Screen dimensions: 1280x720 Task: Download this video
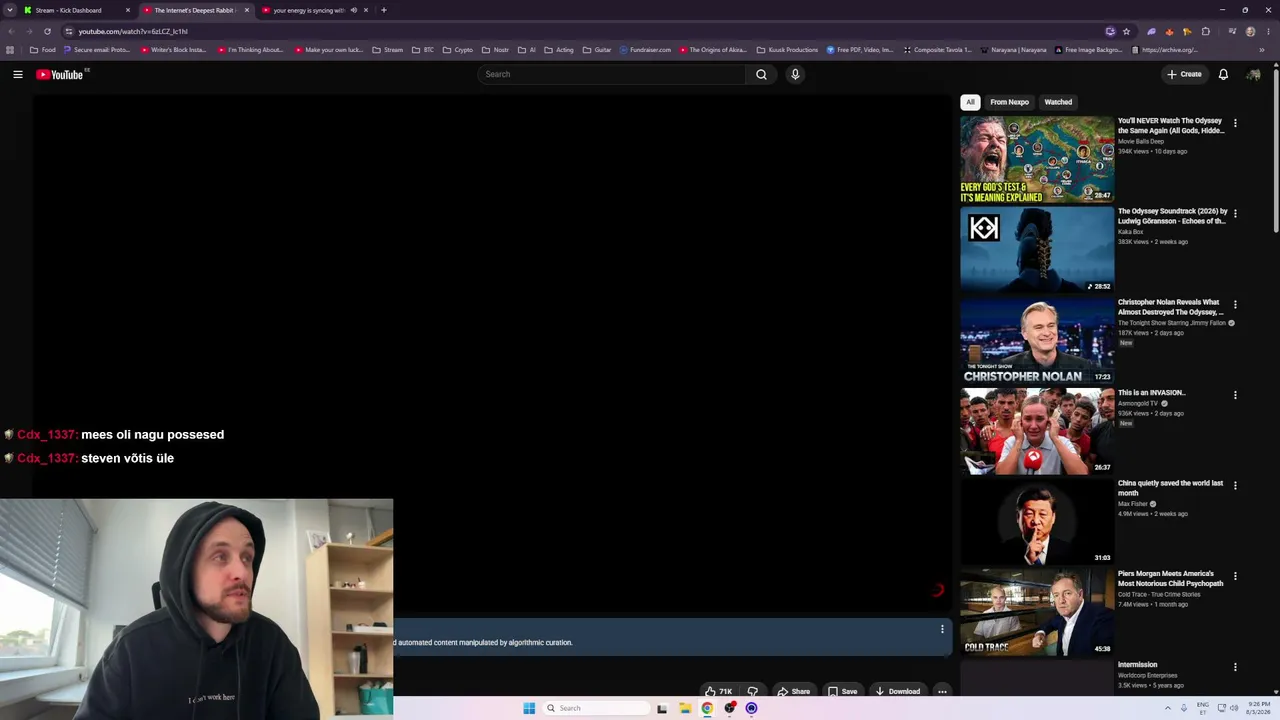pyautogui.click(x=897, y=691)
